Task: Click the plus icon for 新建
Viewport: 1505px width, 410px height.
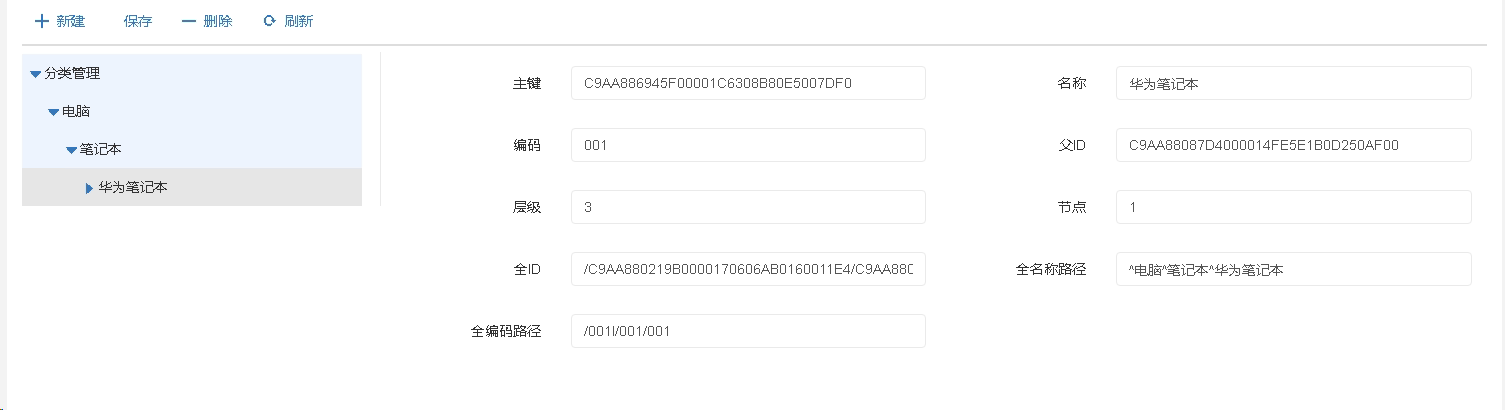Action: pos(42,21)
